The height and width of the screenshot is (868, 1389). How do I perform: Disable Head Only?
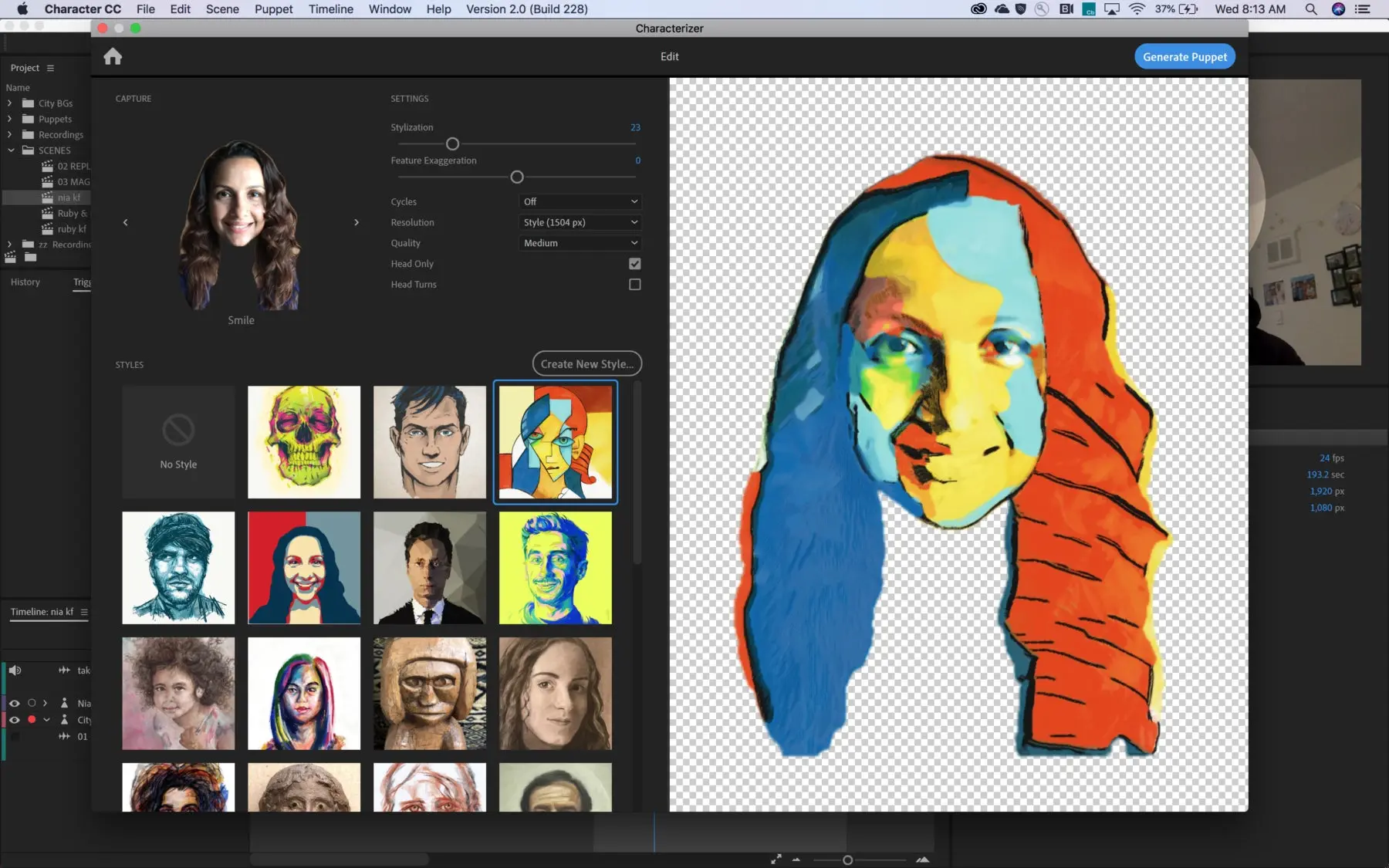pyautogui.click(x=634, y=263)
